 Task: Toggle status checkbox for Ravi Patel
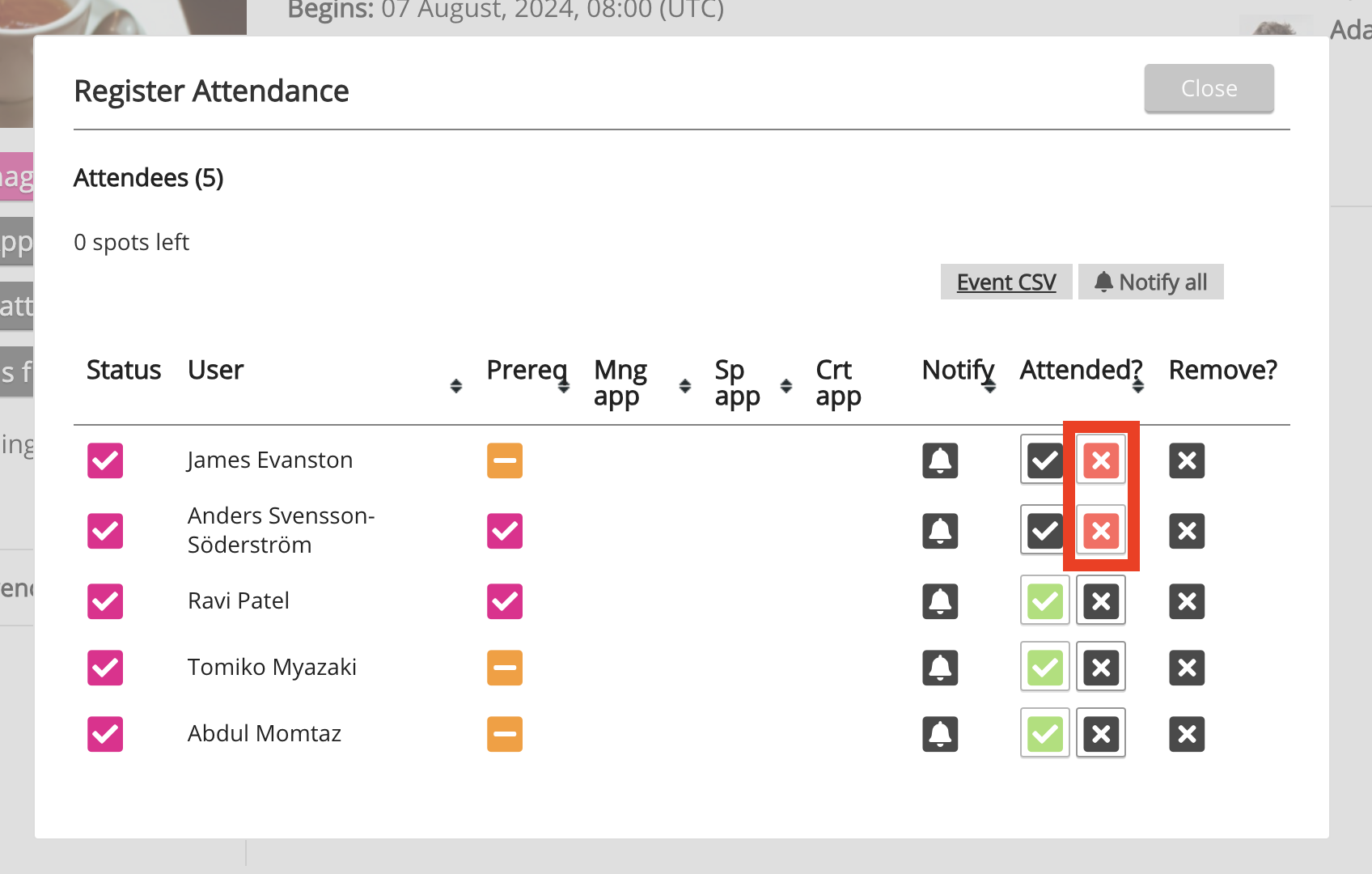[x=105, y=601]
